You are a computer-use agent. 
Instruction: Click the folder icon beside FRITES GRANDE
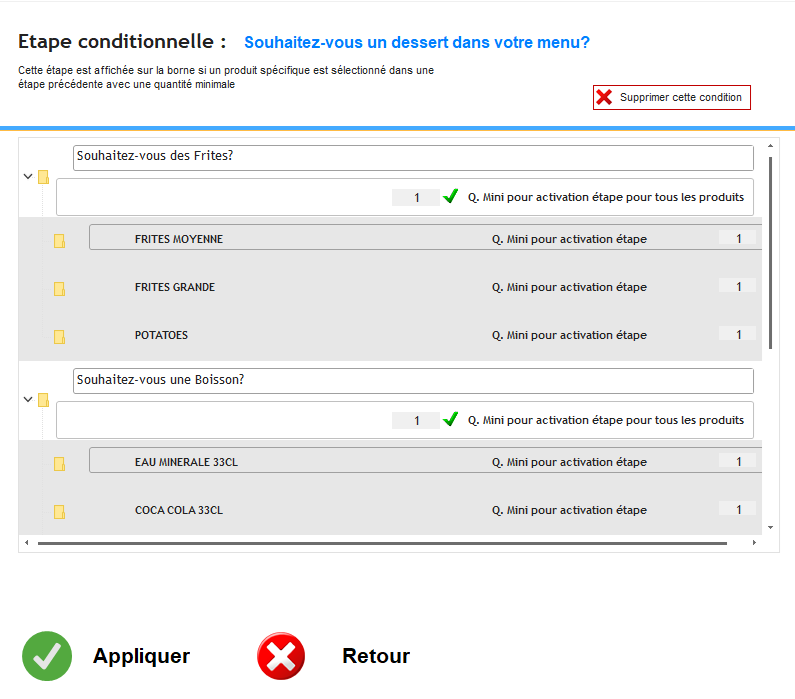59,288
